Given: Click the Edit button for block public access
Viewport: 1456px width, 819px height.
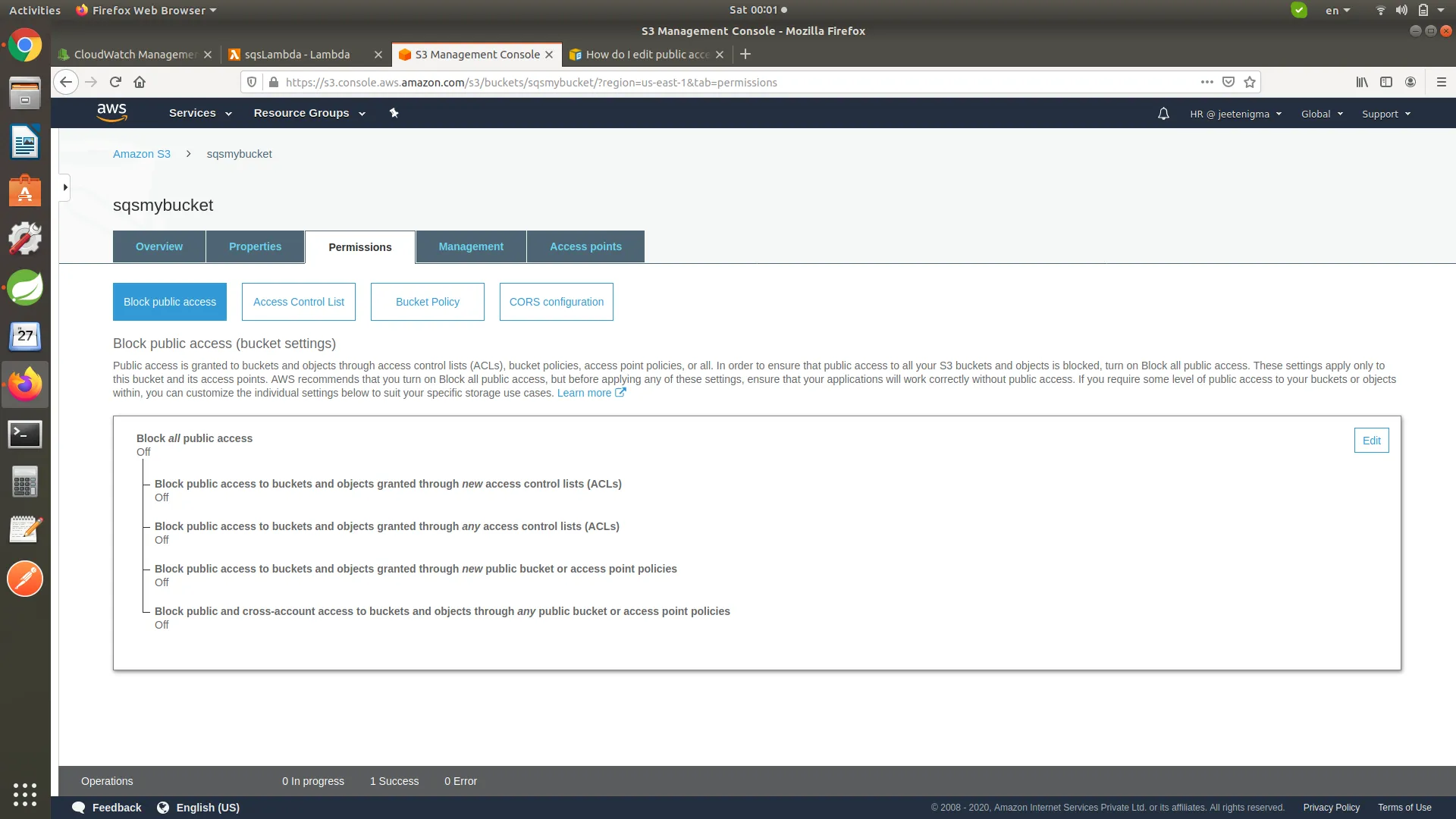Looking at the screenshot, I should pyautogui.click(x=1371, y=441).
